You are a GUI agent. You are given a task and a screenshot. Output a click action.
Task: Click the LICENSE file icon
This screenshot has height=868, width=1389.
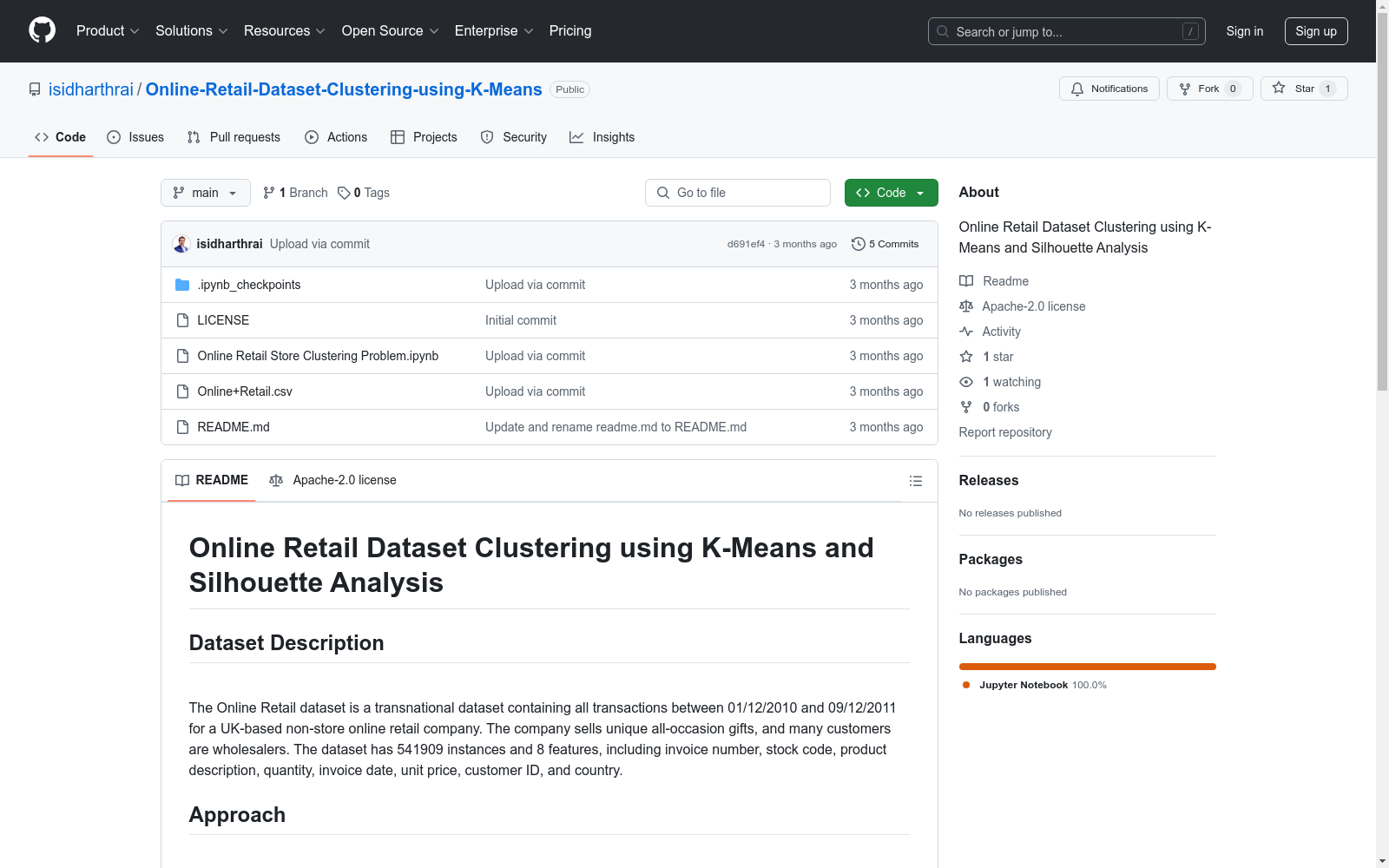point(182,320)
